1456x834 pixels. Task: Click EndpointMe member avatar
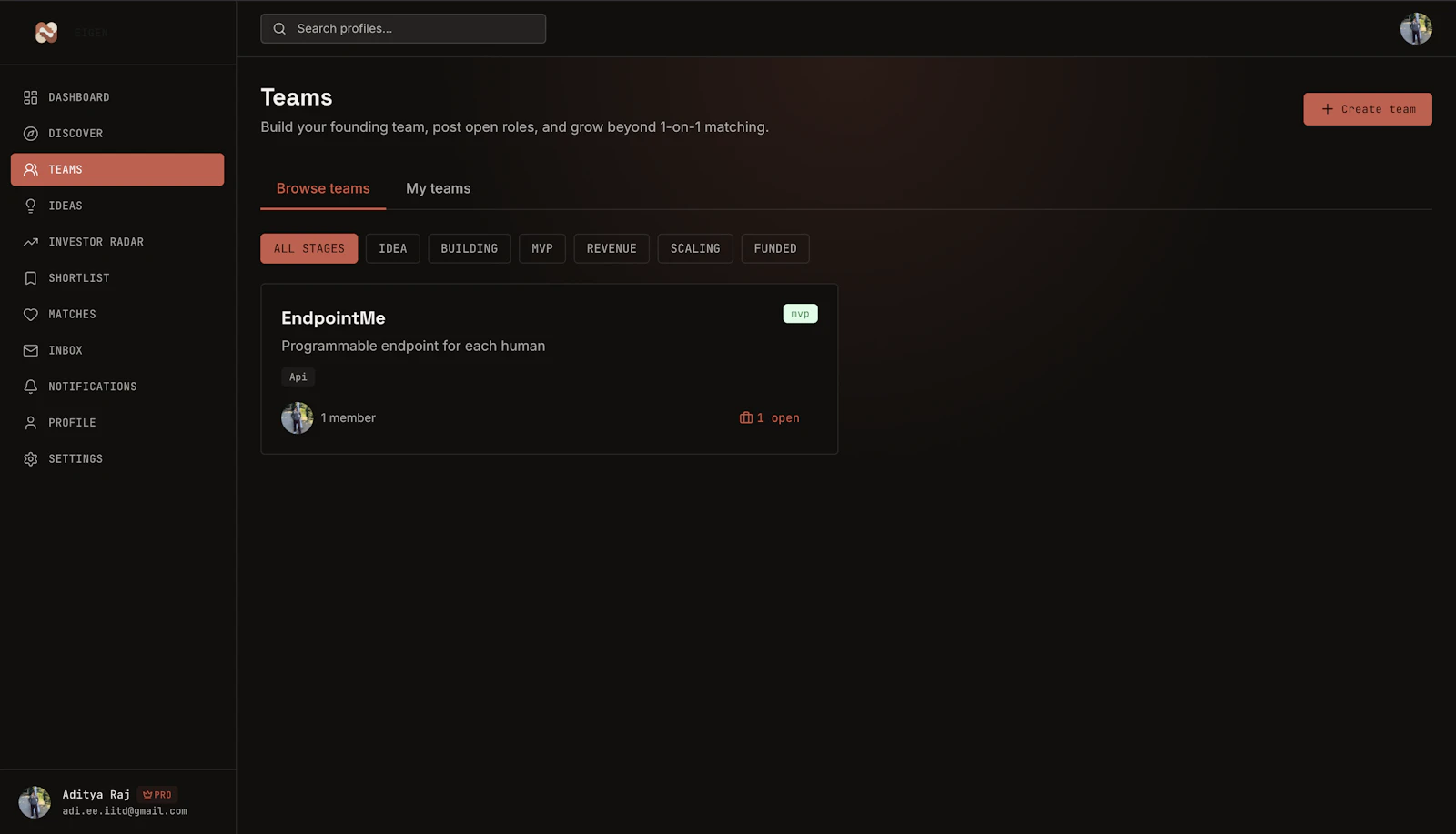(297, 417)
